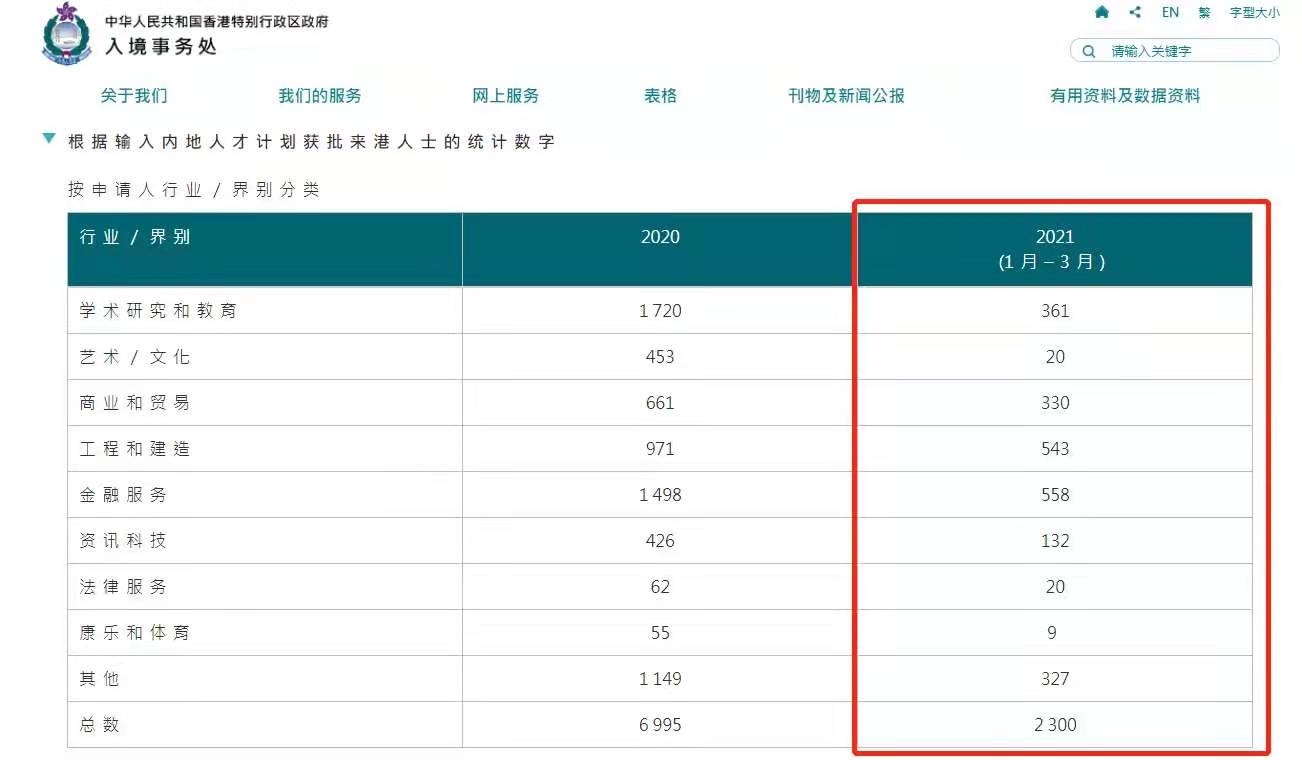Open the 网上服务 menu

click(506, 96)
